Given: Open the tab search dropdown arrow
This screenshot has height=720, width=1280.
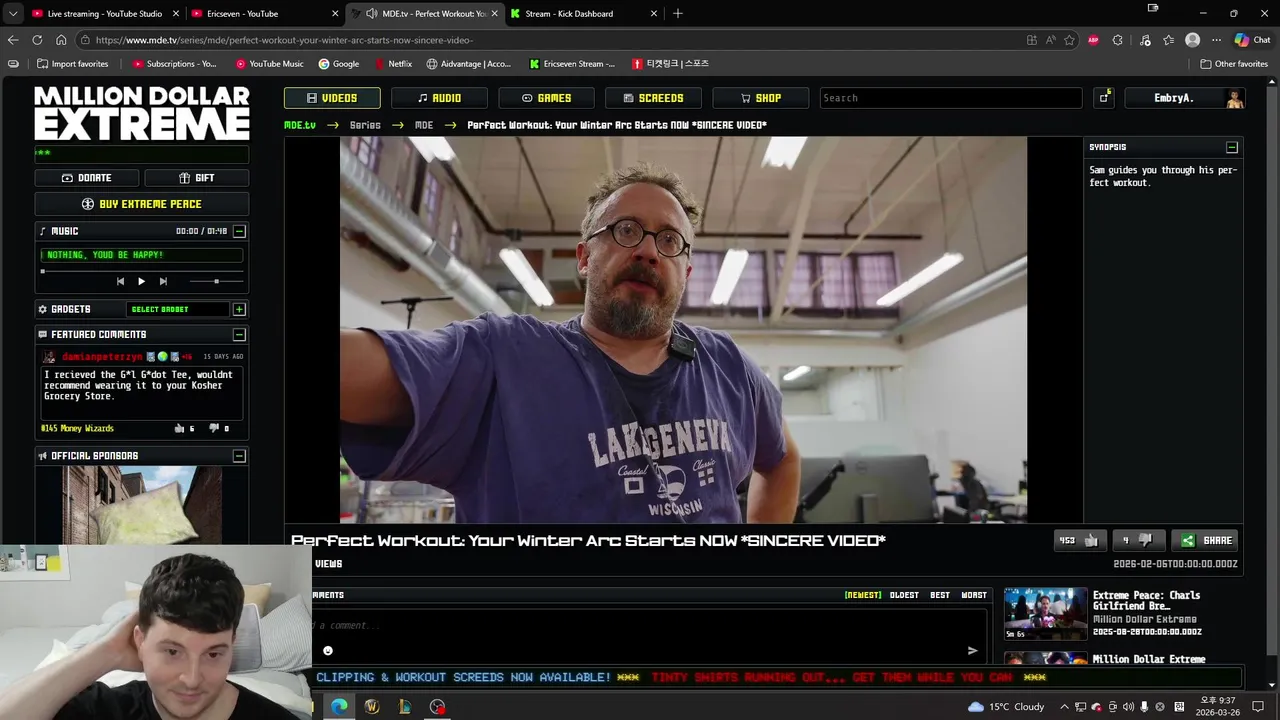Looking at the screenshot, I should pos(13,14).
